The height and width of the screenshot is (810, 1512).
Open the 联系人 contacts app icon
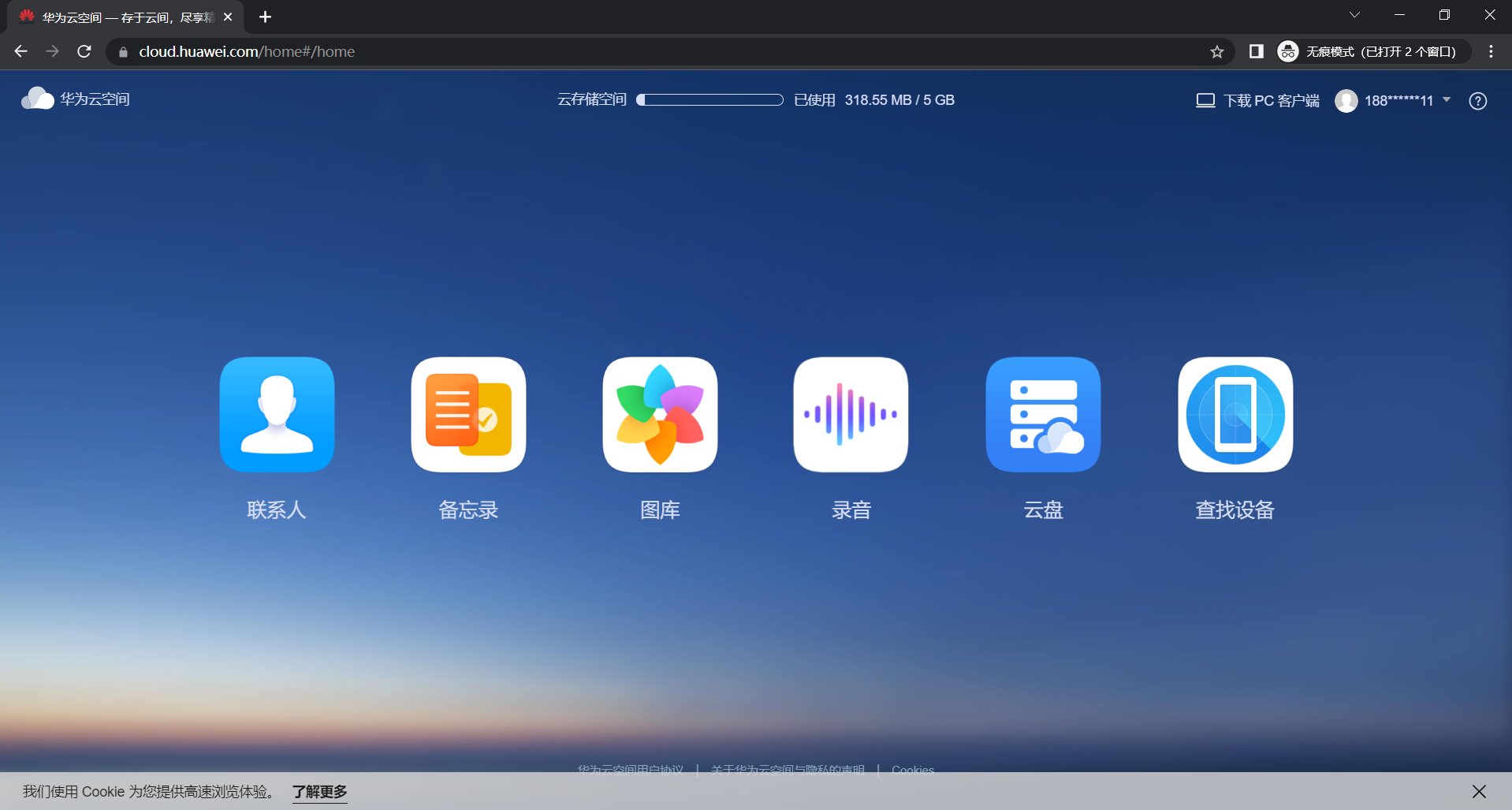[x=277, y=415]
